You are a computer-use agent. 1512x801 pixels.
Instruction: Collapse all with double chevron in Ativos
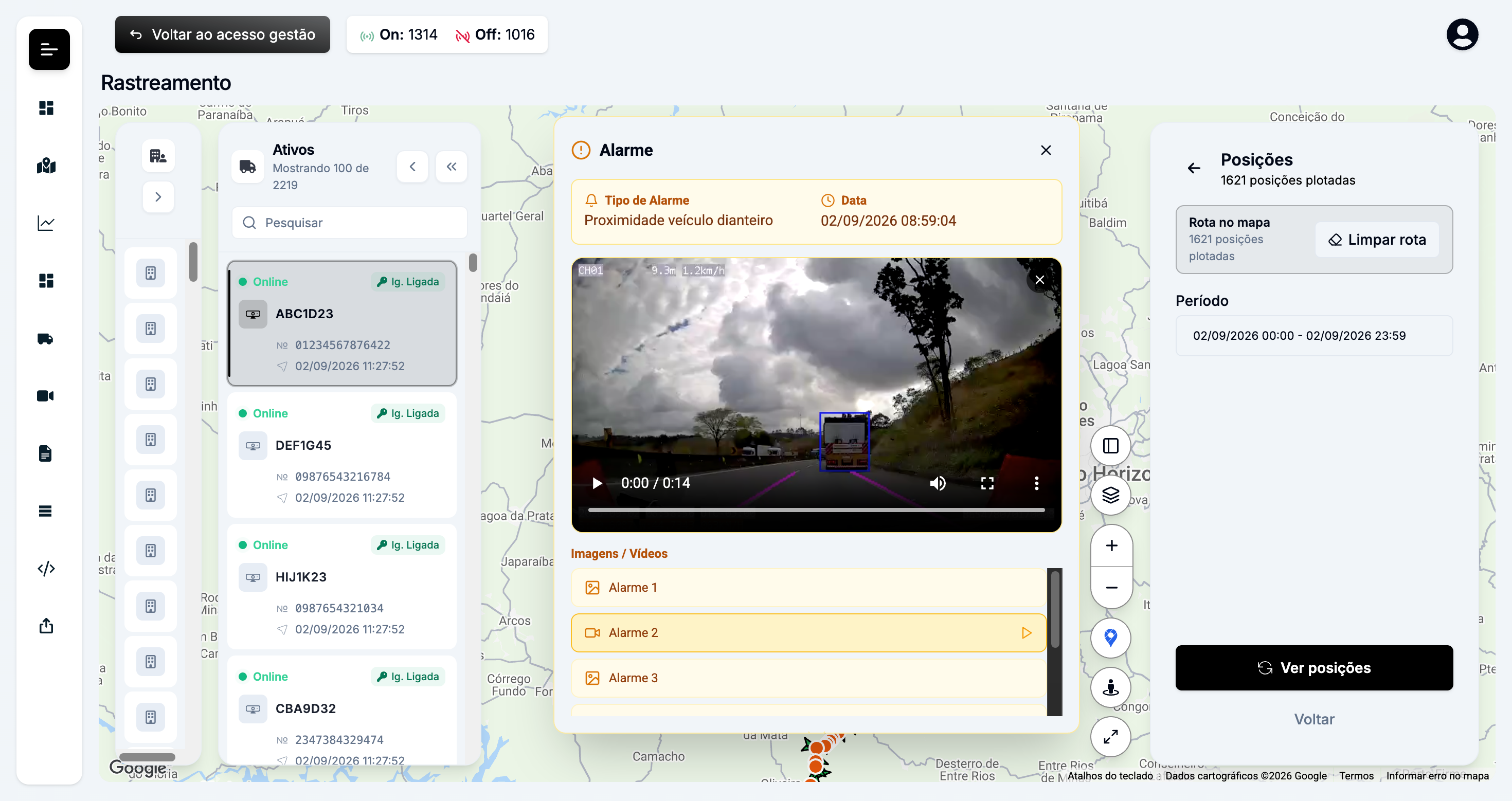click(x=452, y=167)
